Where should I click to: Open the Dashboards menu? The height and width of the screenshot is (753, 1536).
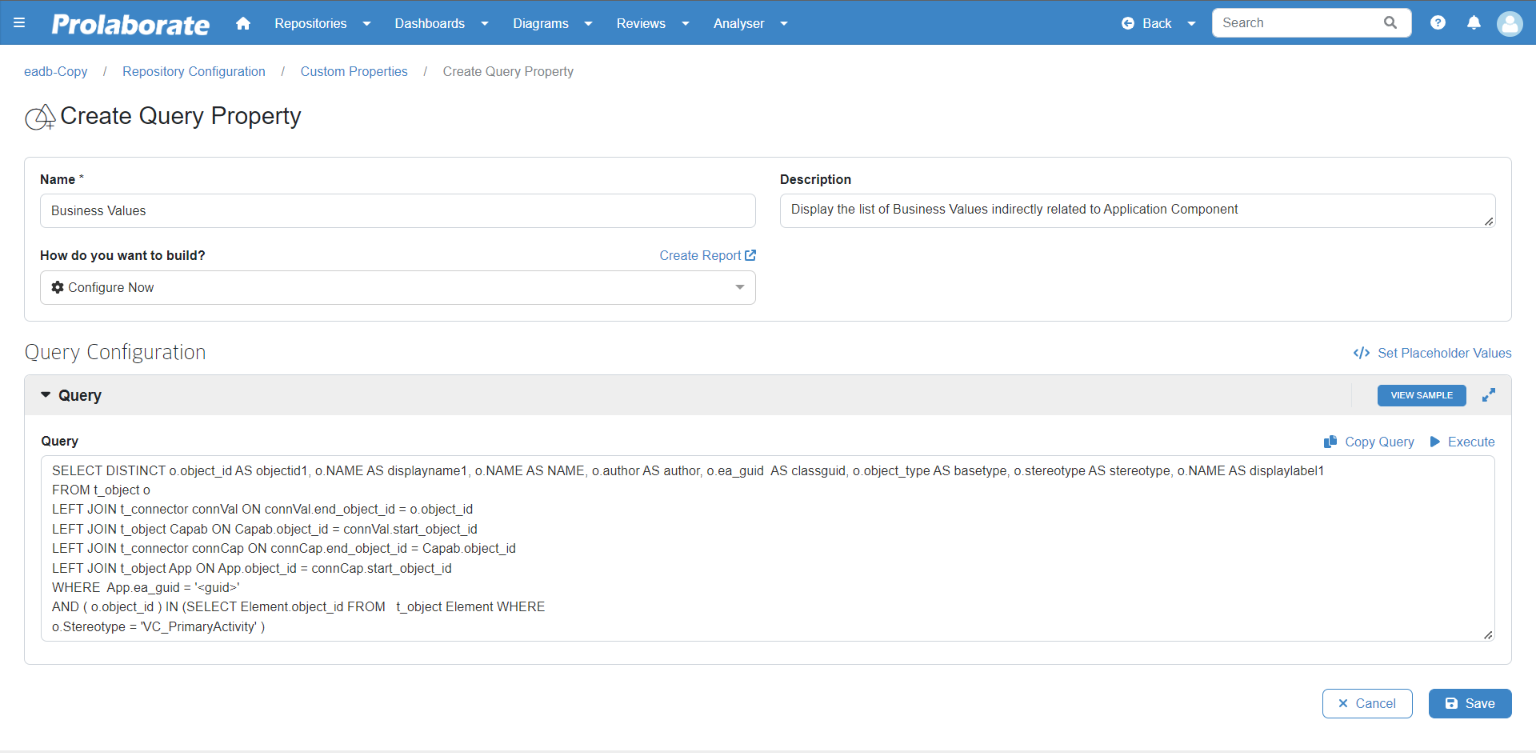point(429,22)
